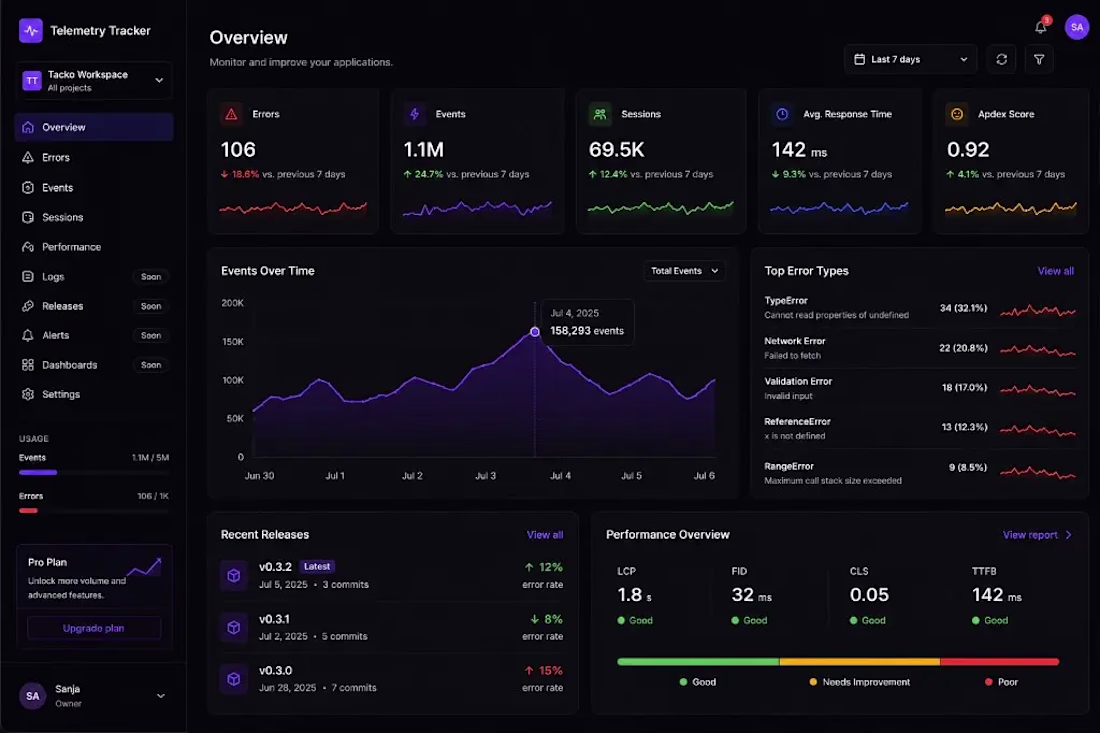Click the 15% error rate for v0.3.0
Screen dimensions: 1100x733
(544, 671)
